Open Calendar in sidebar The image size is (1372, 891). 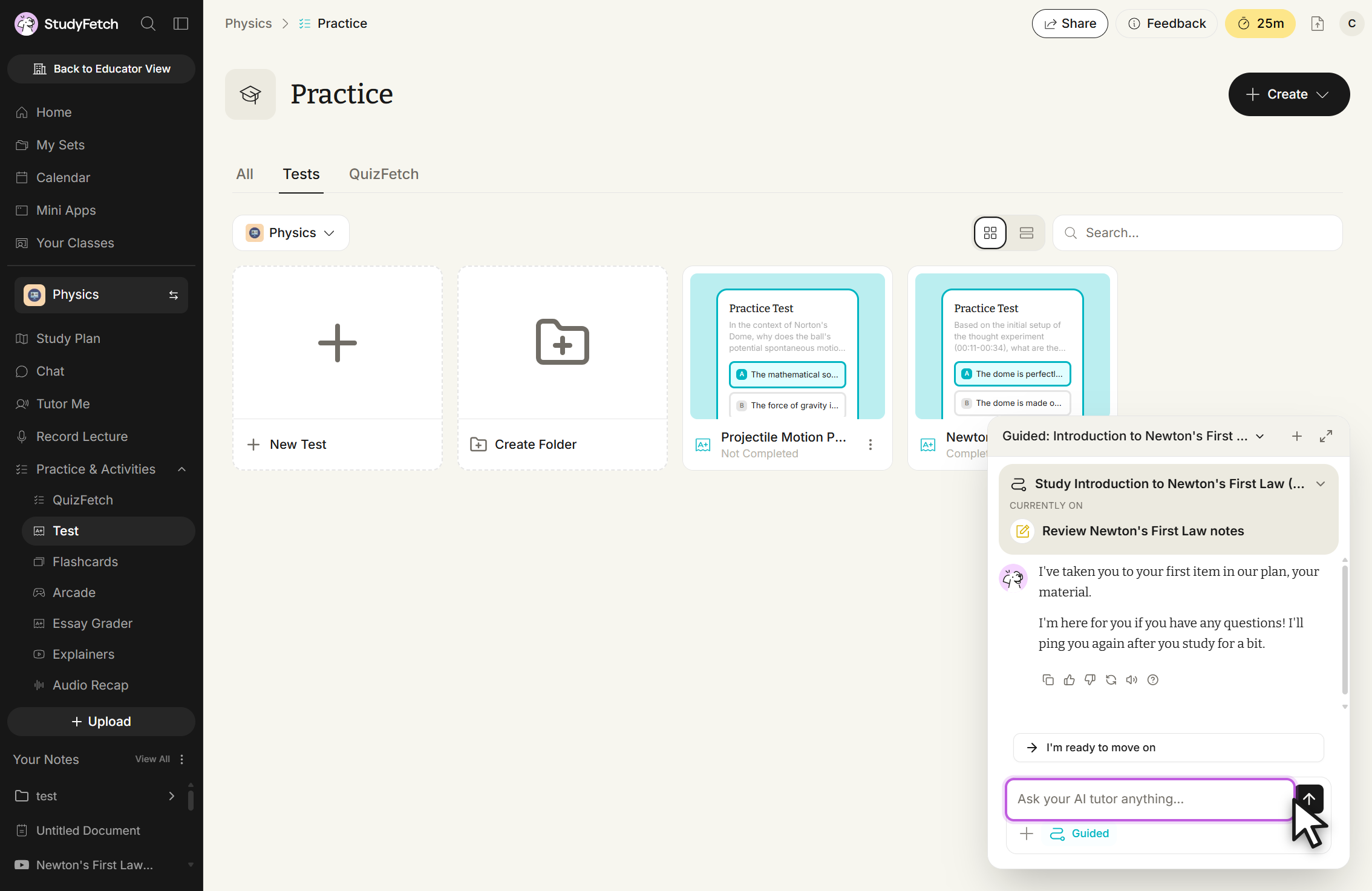102,178
